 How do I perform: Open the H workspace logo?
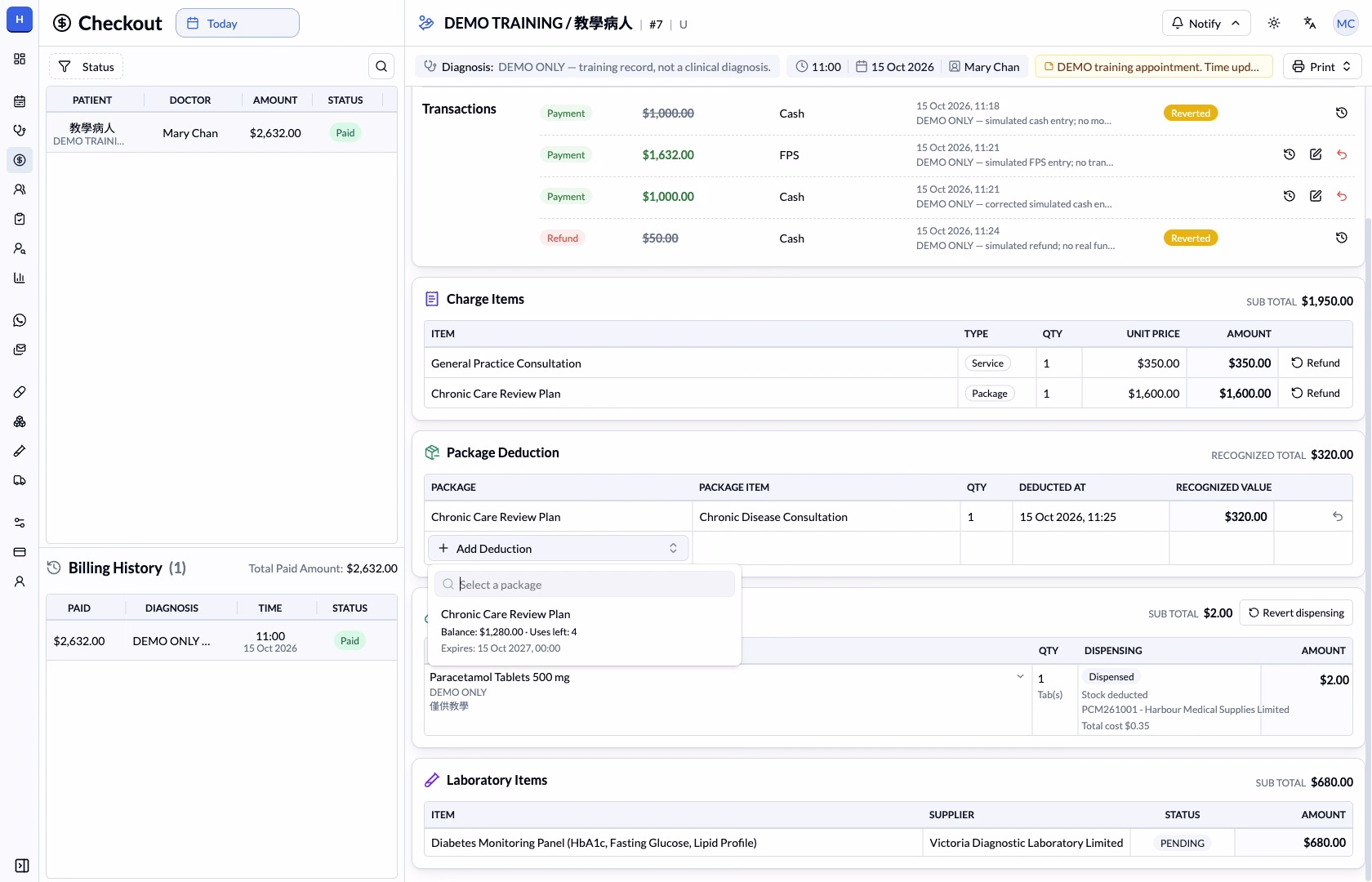click(x=20, y=20)
